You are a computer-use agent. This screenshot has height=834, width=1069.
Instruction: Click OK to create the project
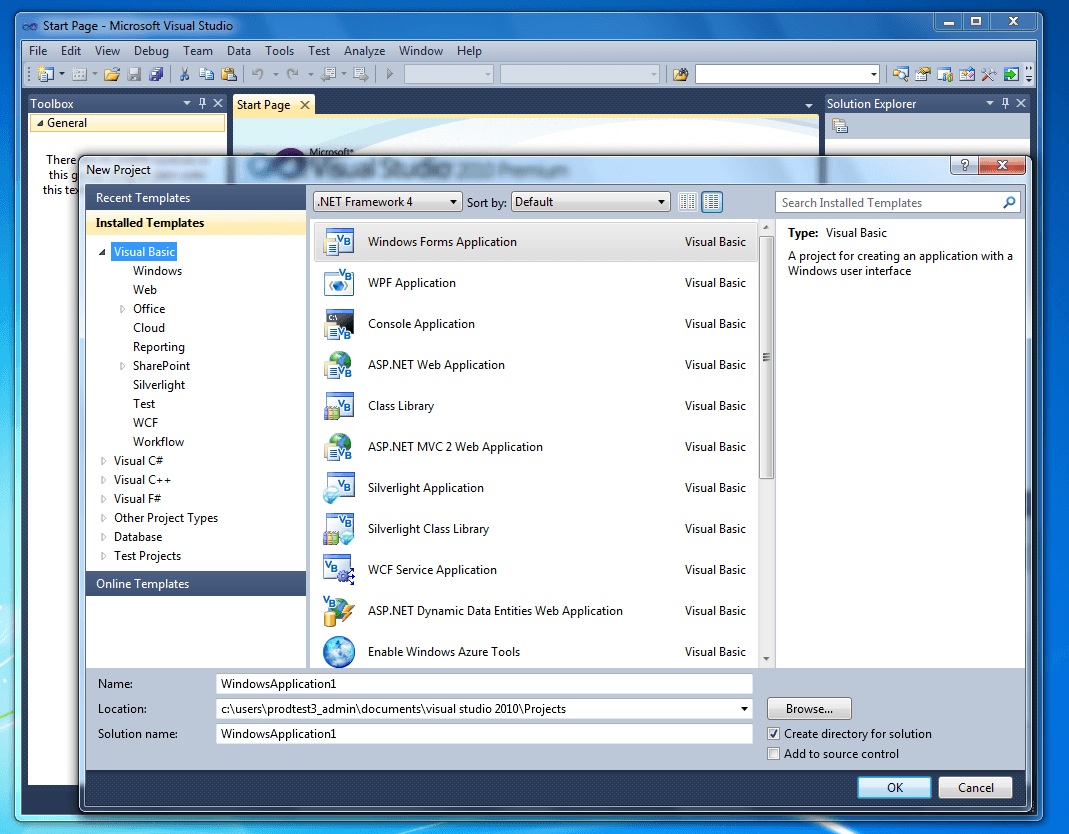894,788
